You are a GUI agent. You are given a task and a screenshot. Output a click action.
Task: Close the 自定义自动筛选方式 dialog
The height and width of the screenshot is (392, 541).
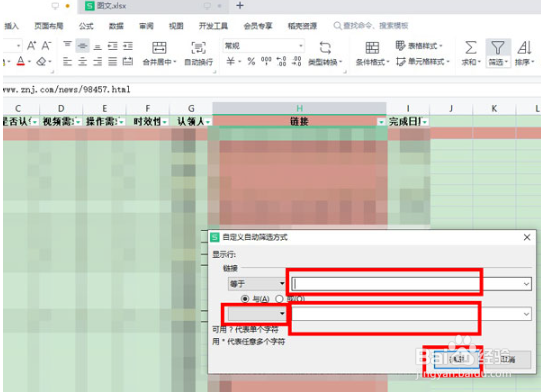[527, 237]
